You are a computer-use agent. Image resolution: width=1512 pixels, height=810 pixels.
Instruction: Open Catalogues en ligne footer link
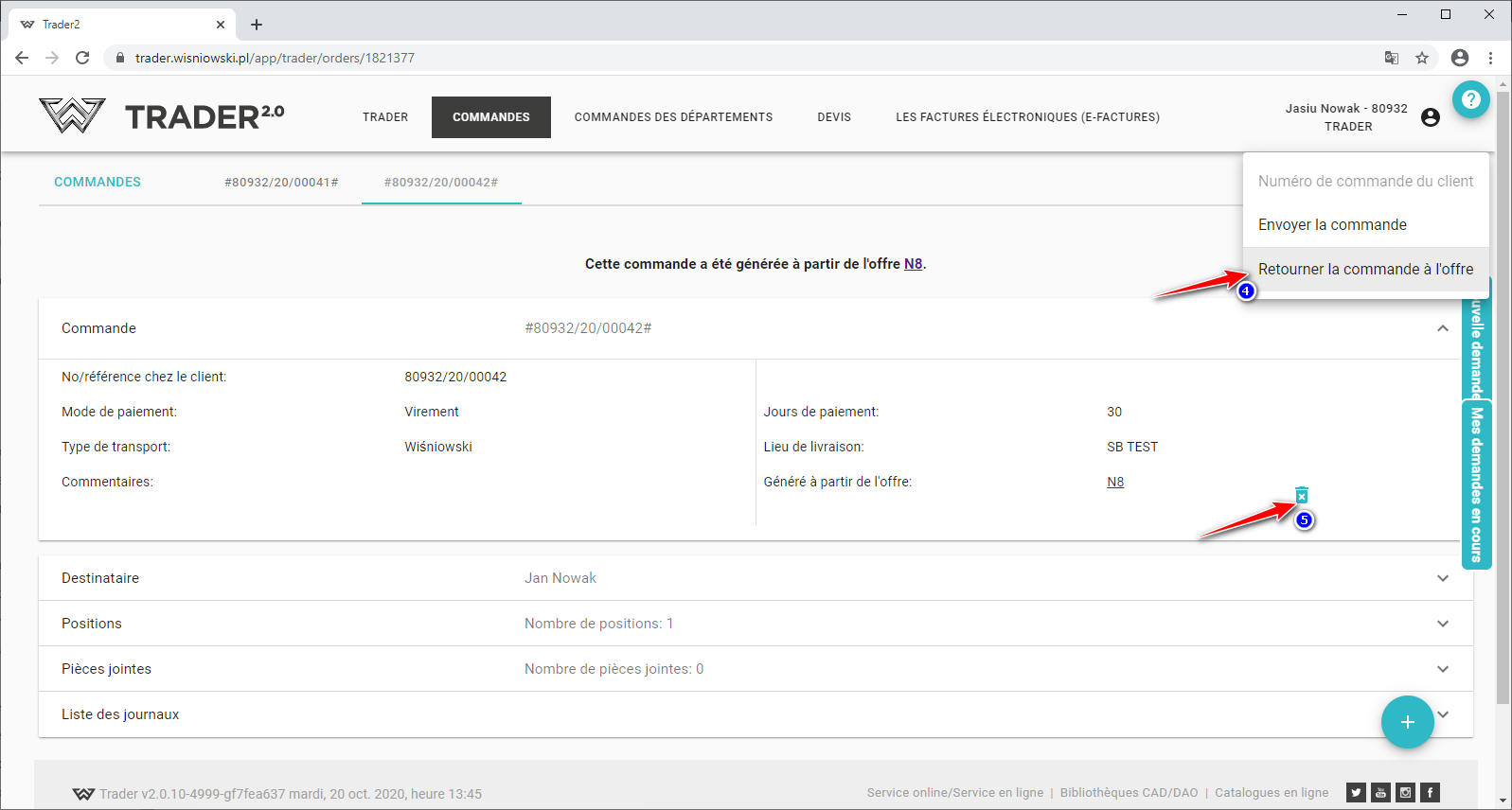pyautogui.click(x=1271, y=793)
